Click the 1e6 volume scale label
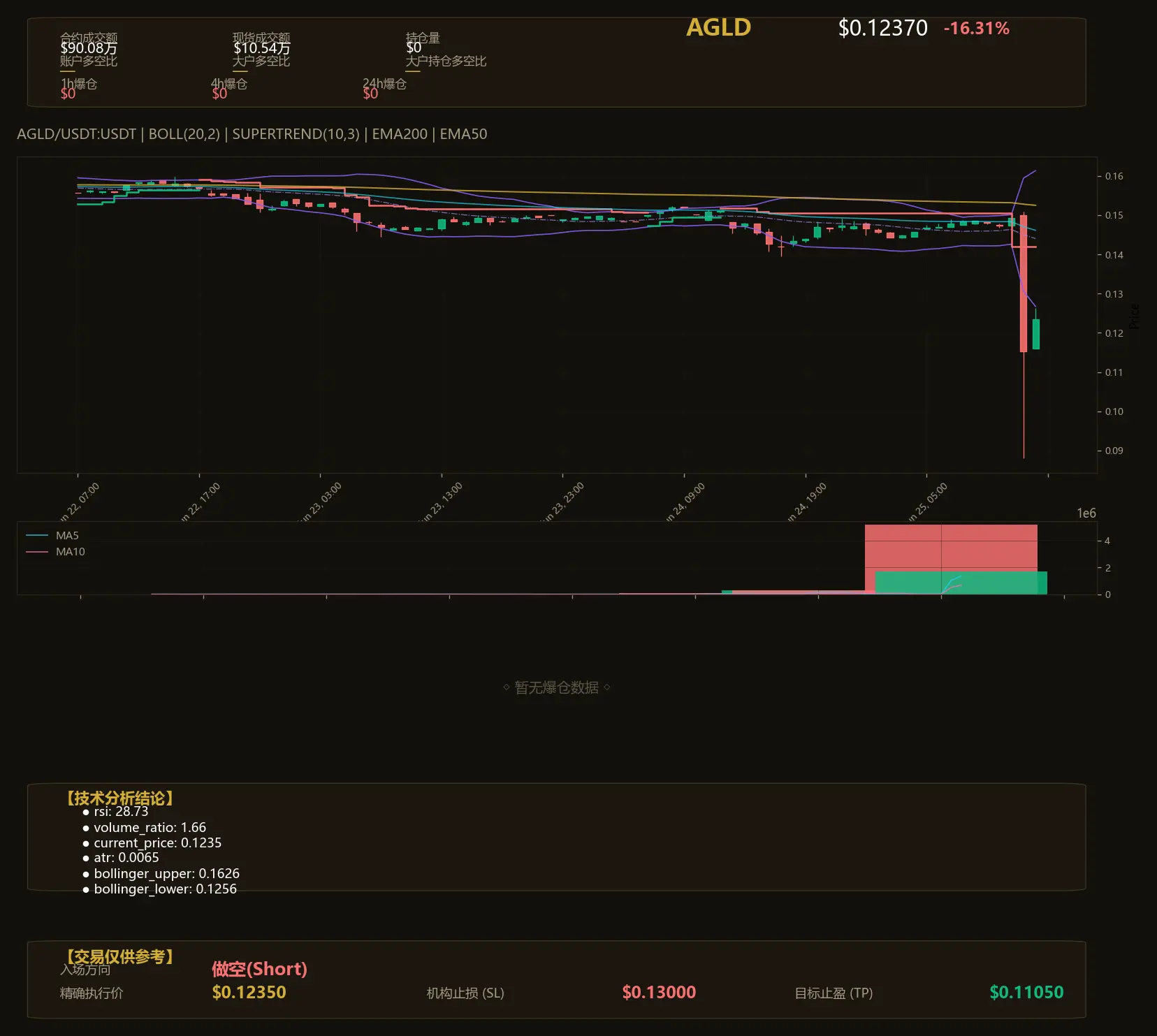 coord(1086,513)
